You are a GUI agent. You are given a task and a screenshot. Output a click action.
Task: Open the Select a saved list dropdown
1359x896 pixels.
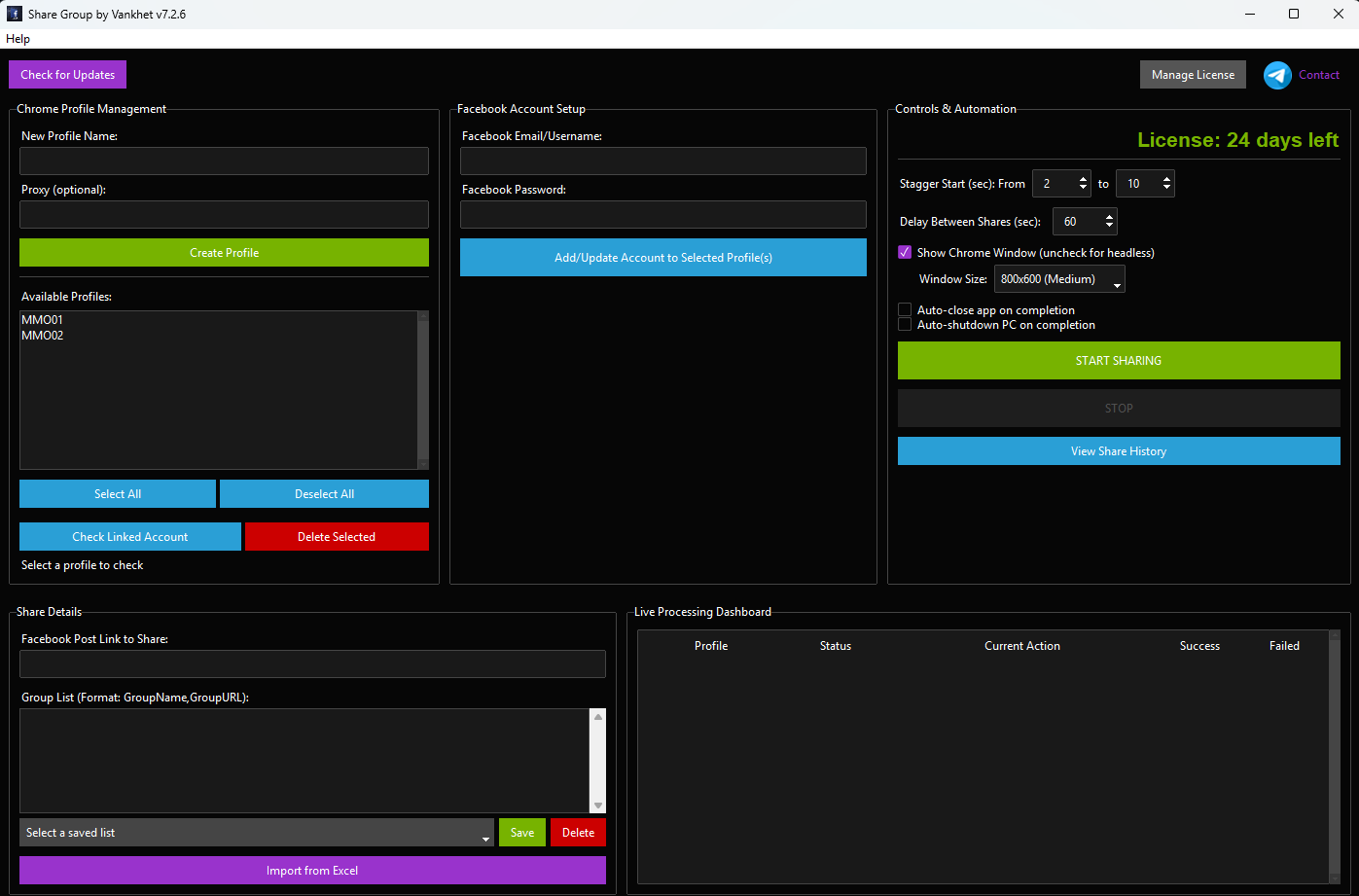click(x=257, y=833)
